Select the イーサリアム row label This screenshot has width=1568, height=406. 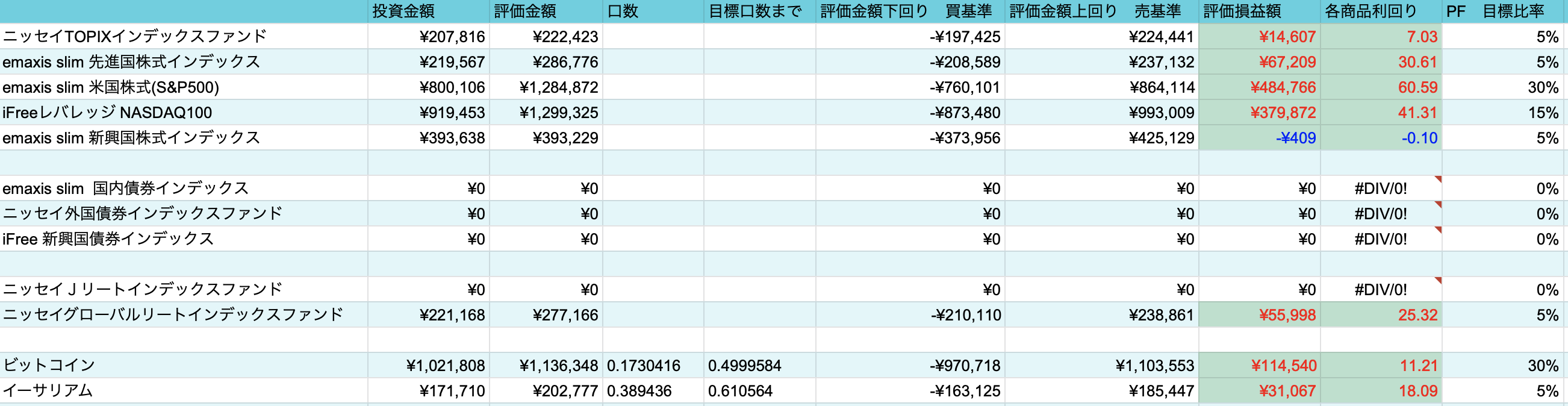point(184,390)
